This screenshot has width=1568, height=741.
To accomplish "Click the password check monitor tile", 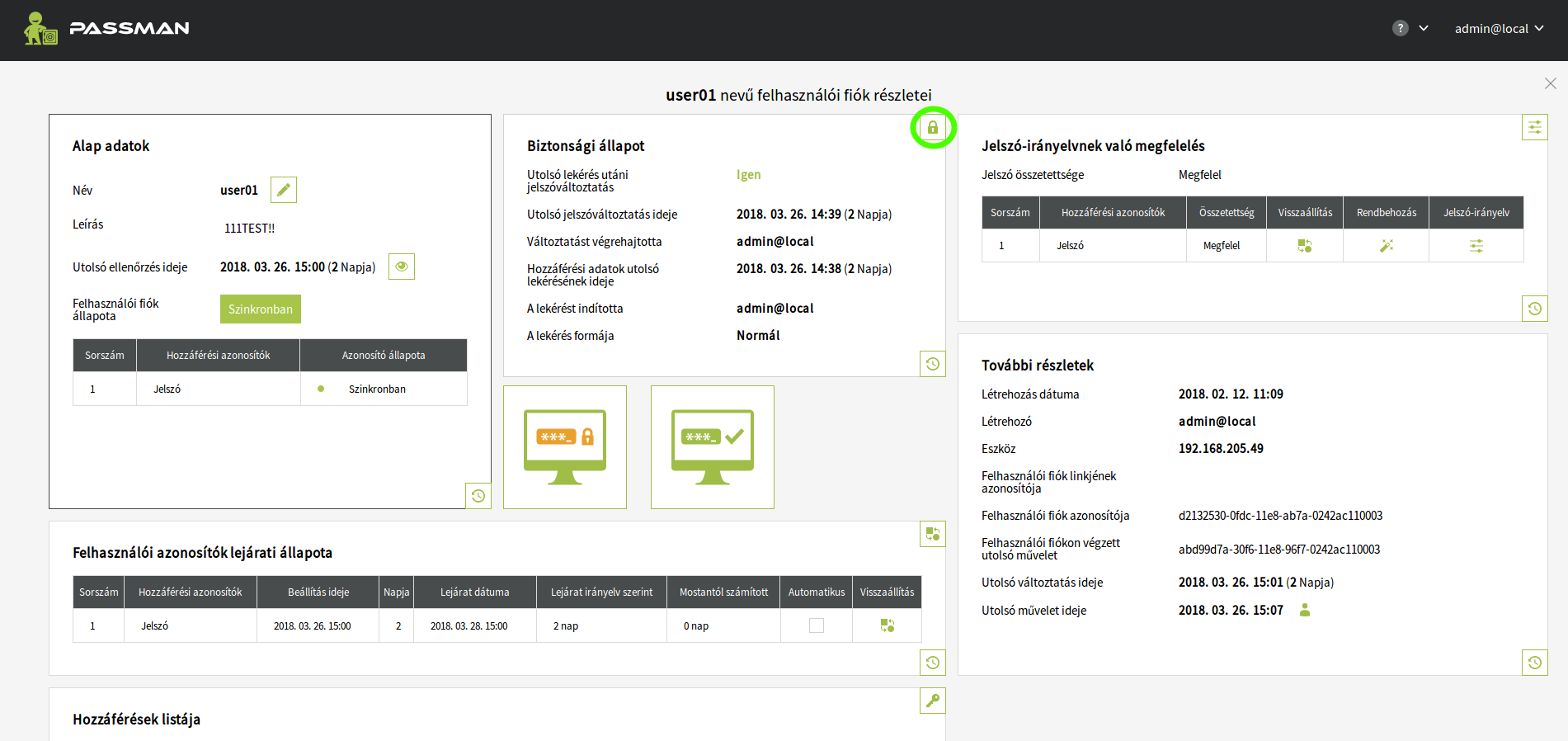I will (x=712, y=447).
